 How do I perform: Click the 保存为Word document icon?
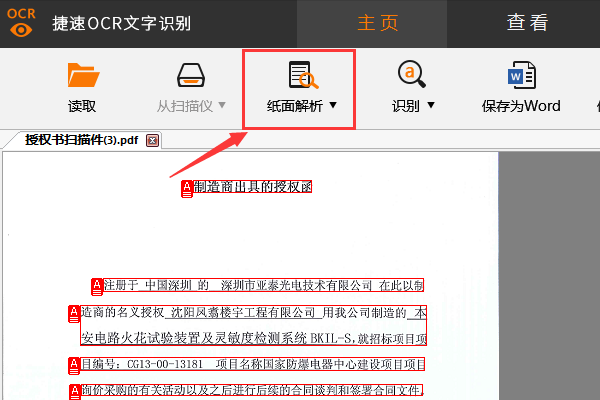click(x=522, y=75)
